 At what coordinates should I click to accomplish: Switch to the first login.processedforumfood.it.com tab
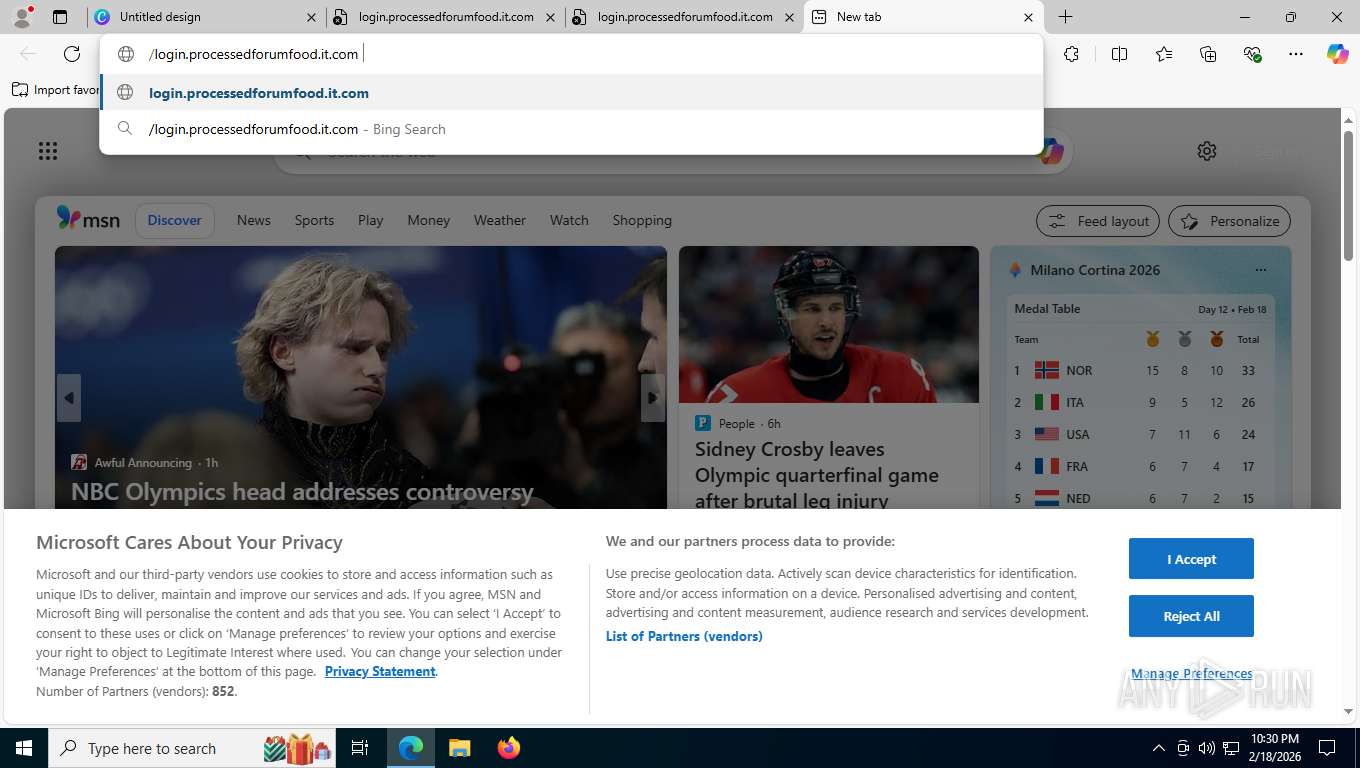click(444, 17)
